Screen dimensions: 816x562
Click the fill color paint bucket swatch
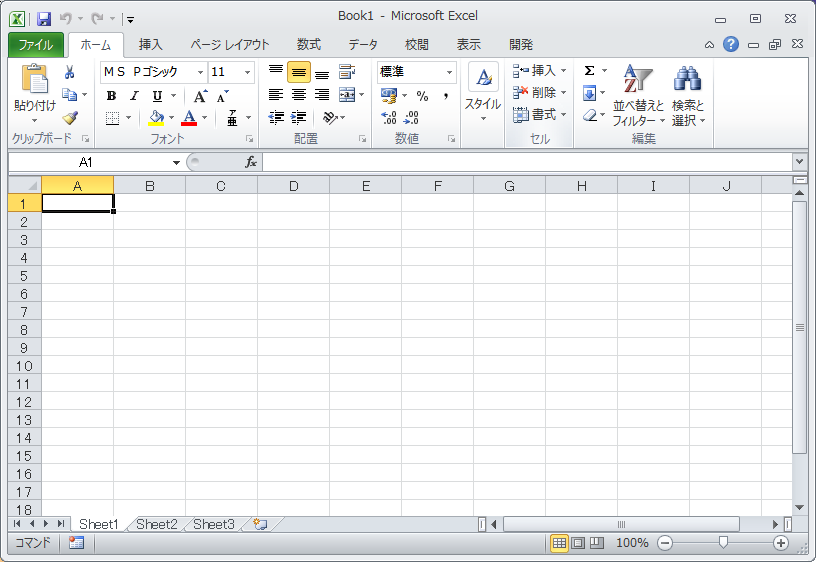(156, 118)
